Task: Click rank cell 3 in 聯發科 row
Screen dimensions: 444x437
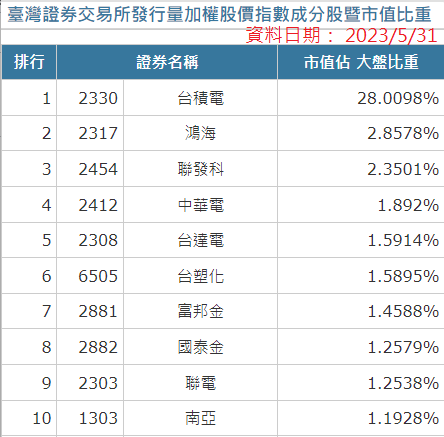Action: [29, 169]
